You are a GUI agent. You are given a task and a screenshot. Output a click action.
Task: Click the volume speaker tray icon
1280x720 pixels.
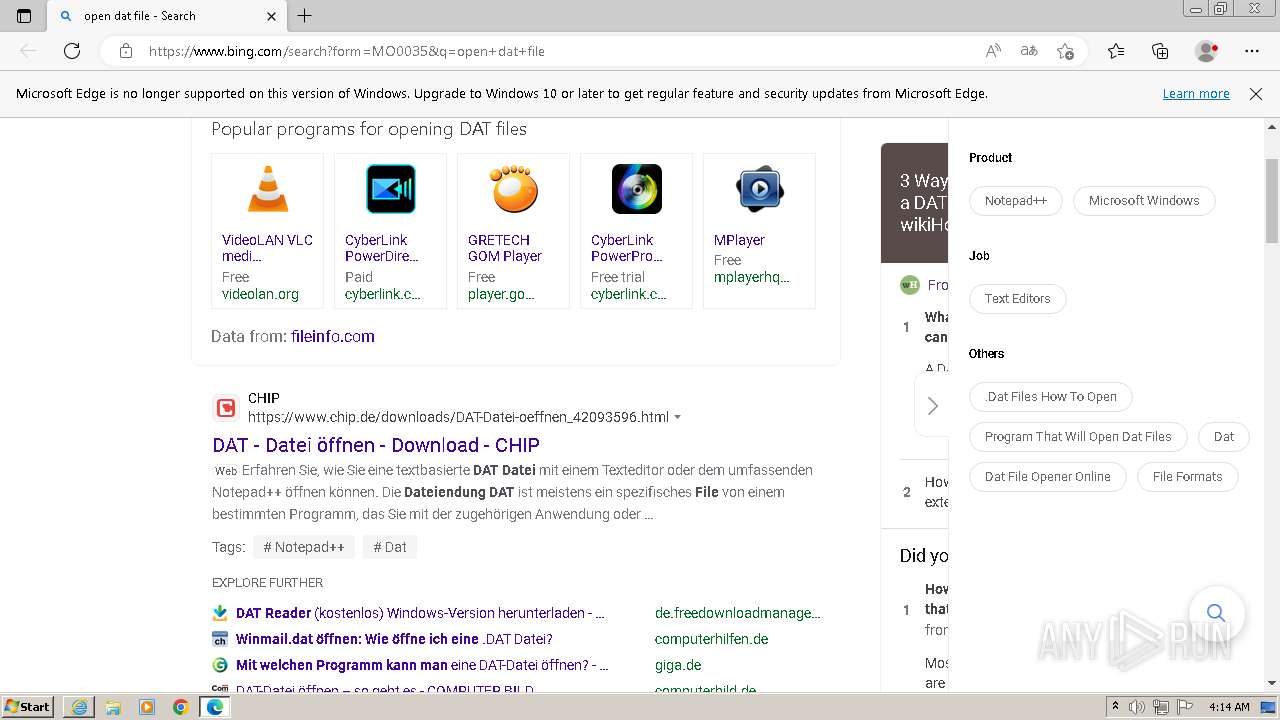point(1137,707)
